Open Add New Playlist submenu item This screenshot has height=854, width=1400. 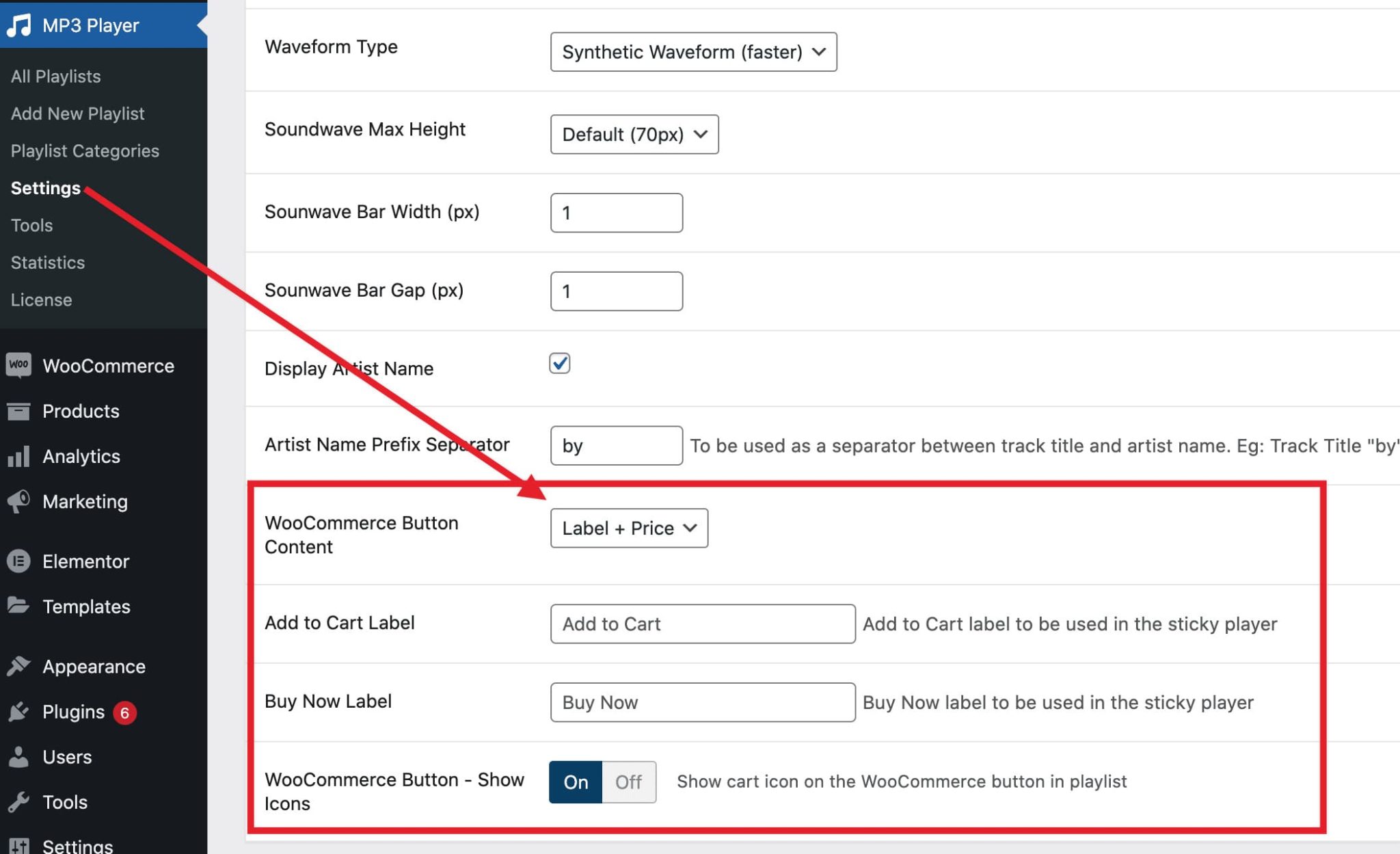77,114
